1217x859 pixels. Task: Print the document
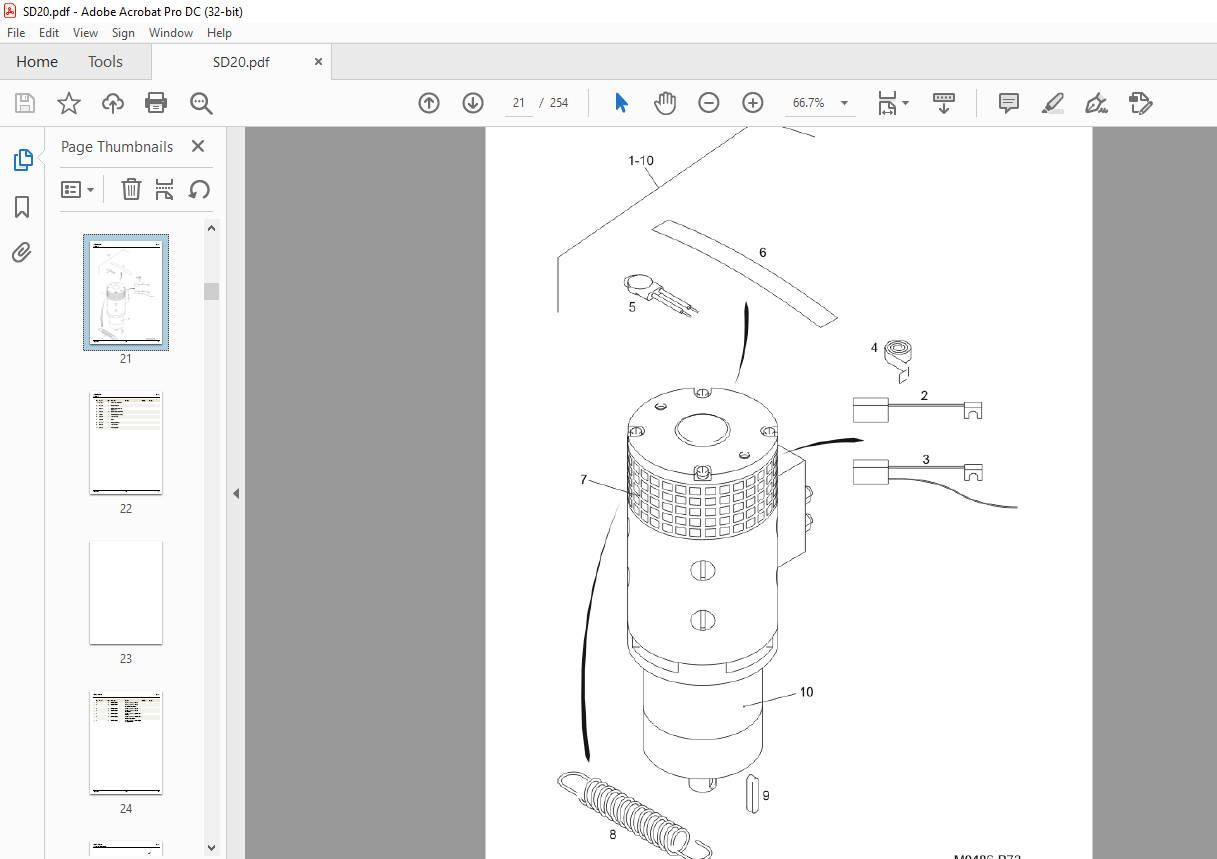(x=156, y=103)
